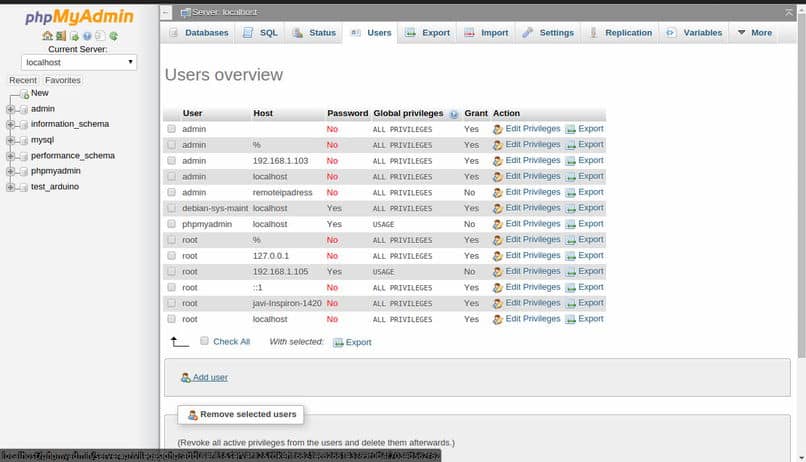Click the Documentation page icon in sidebar
Image resolution: width=806 pixels, height=462 pixels.
click(100, 36)
